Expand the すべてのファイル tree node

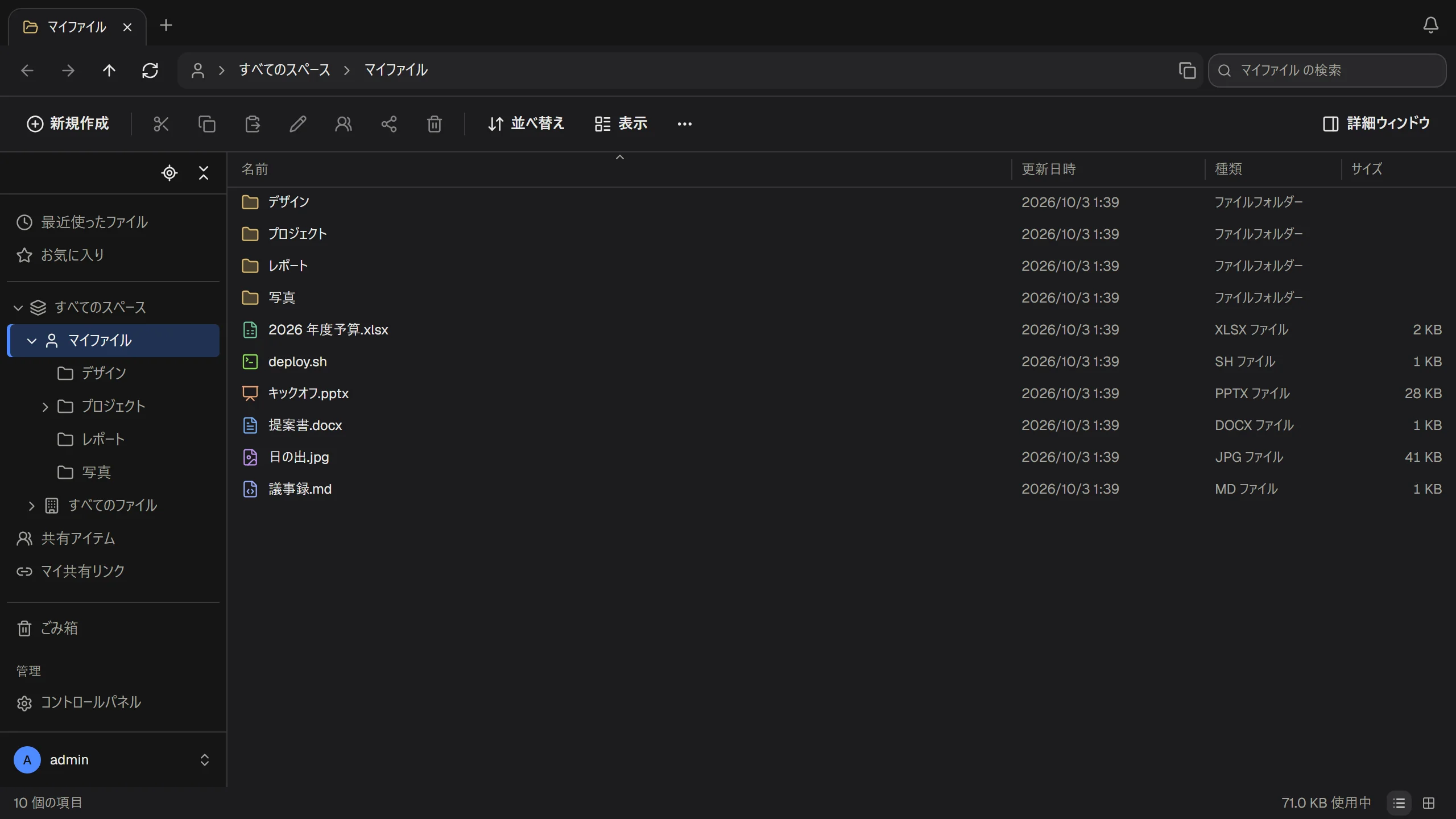32,506
